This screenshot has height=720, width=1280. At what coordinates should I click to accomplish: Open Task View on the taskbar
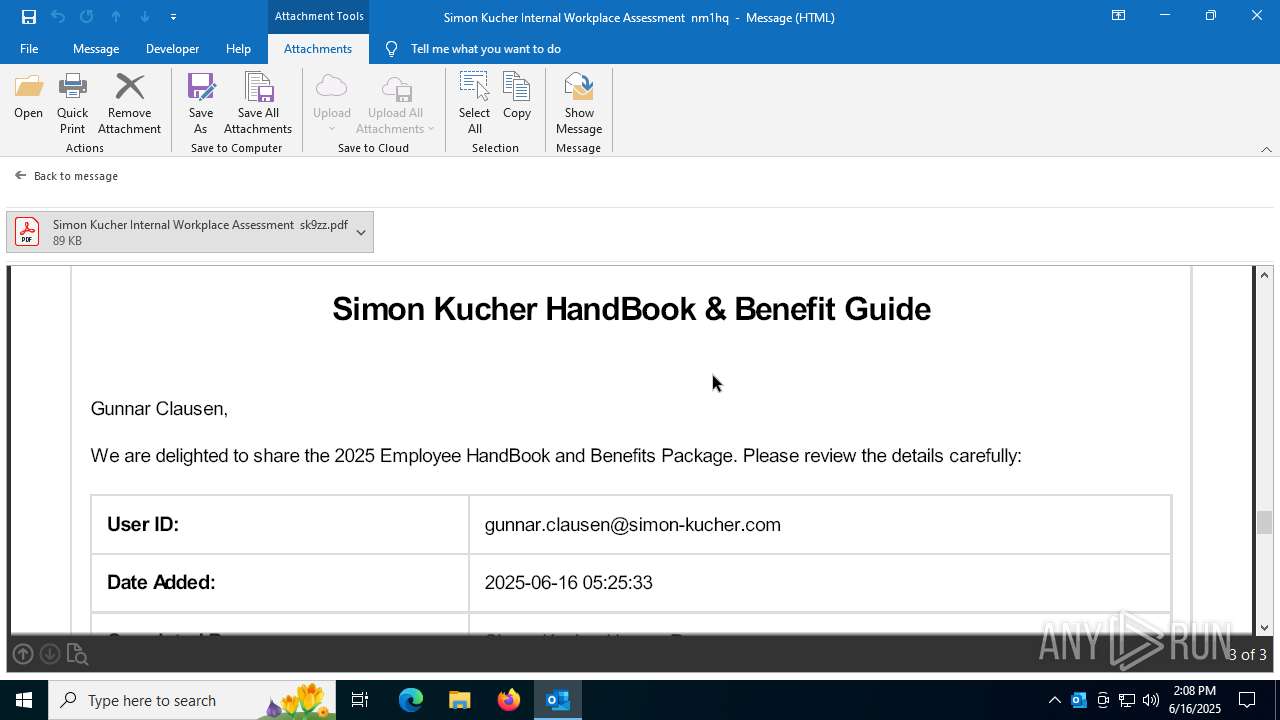click(360, 700)
